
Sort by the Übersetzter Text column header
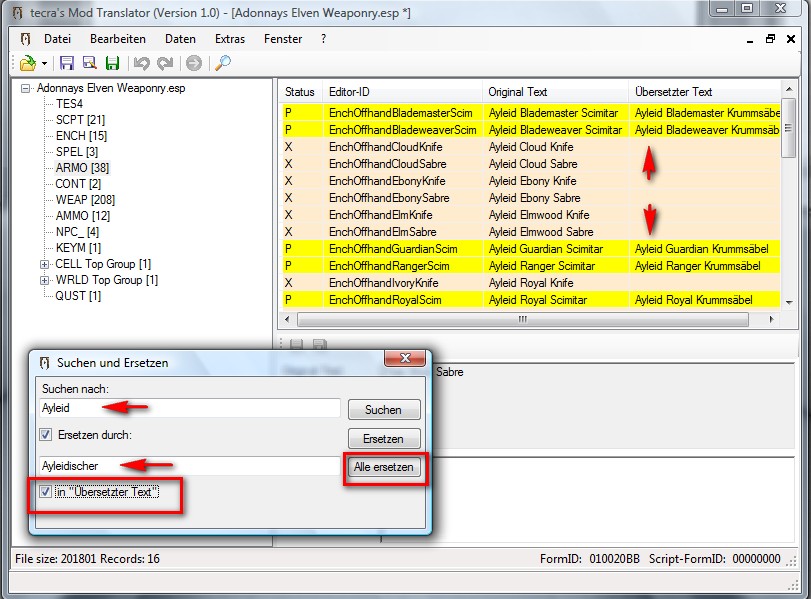(x=704, y=92)
